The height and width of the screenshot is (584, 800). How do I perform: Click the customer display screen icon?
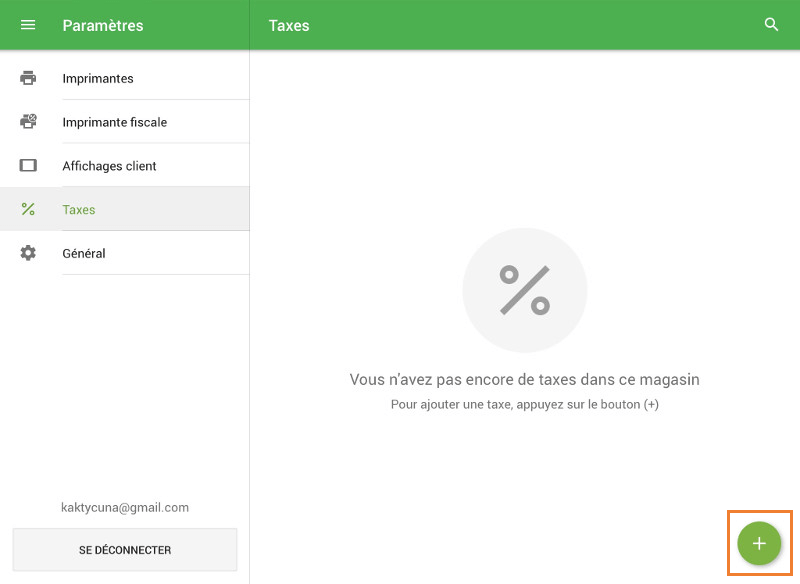(x=28, y=165)
